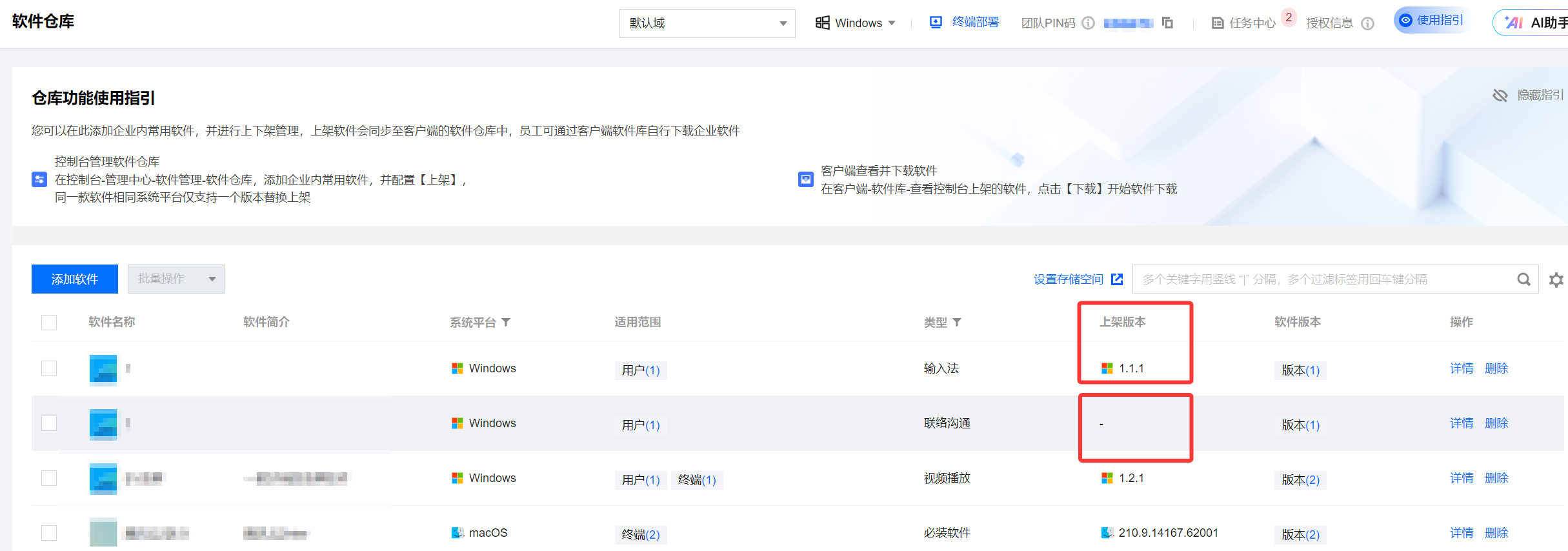Open the Task Center menu

1244,23
